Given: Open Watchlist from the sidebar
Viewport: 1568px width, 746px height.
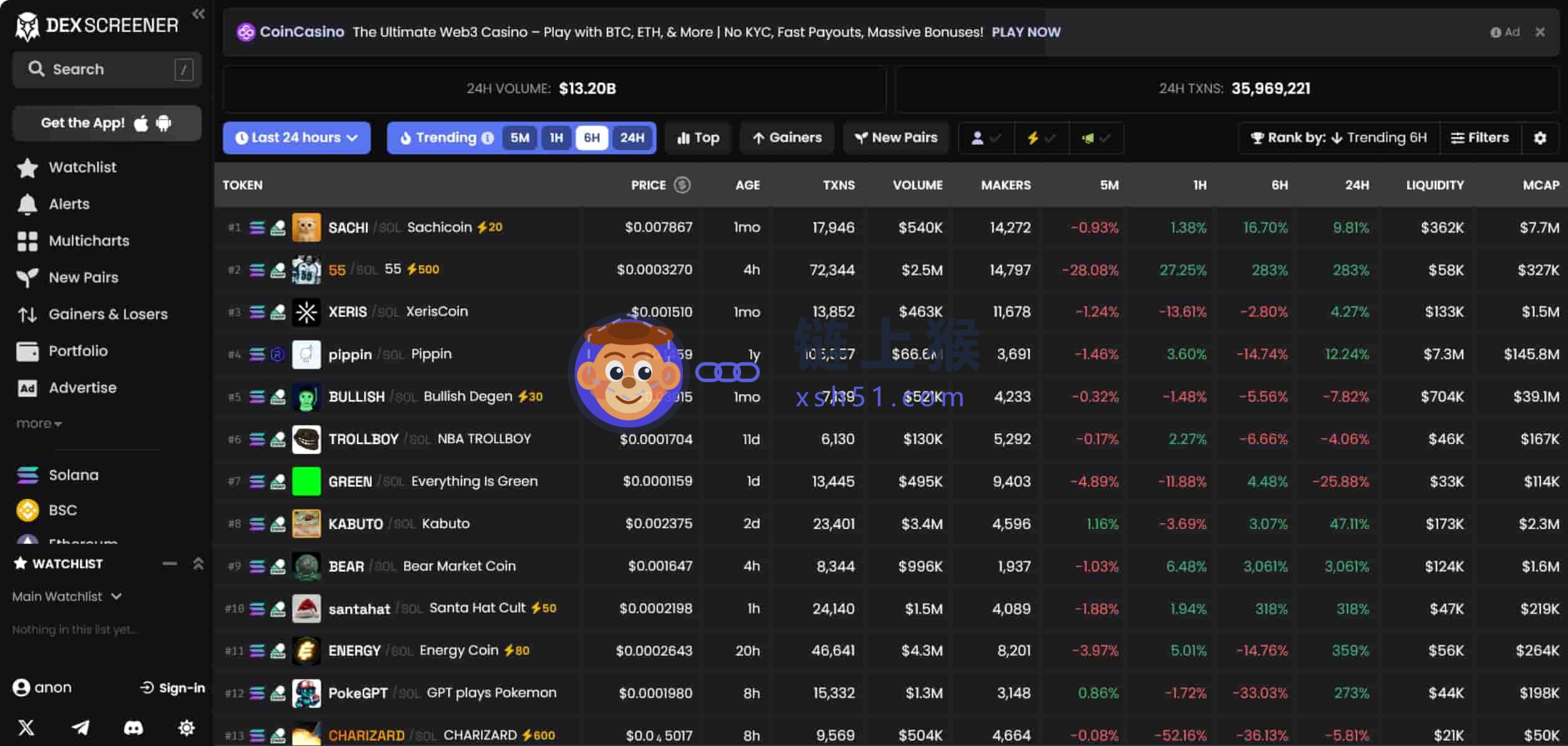Looking at the screenshot, I should tap(67, 167).
